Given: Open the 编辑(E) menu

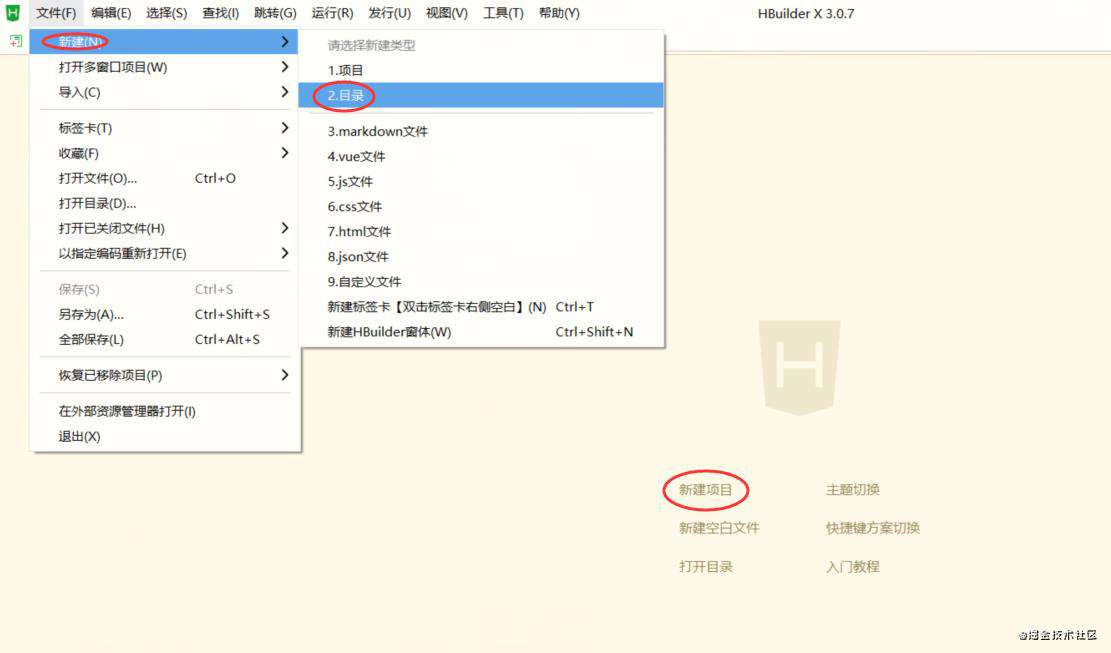Looking at the screenshot, I should click(111, 13).
